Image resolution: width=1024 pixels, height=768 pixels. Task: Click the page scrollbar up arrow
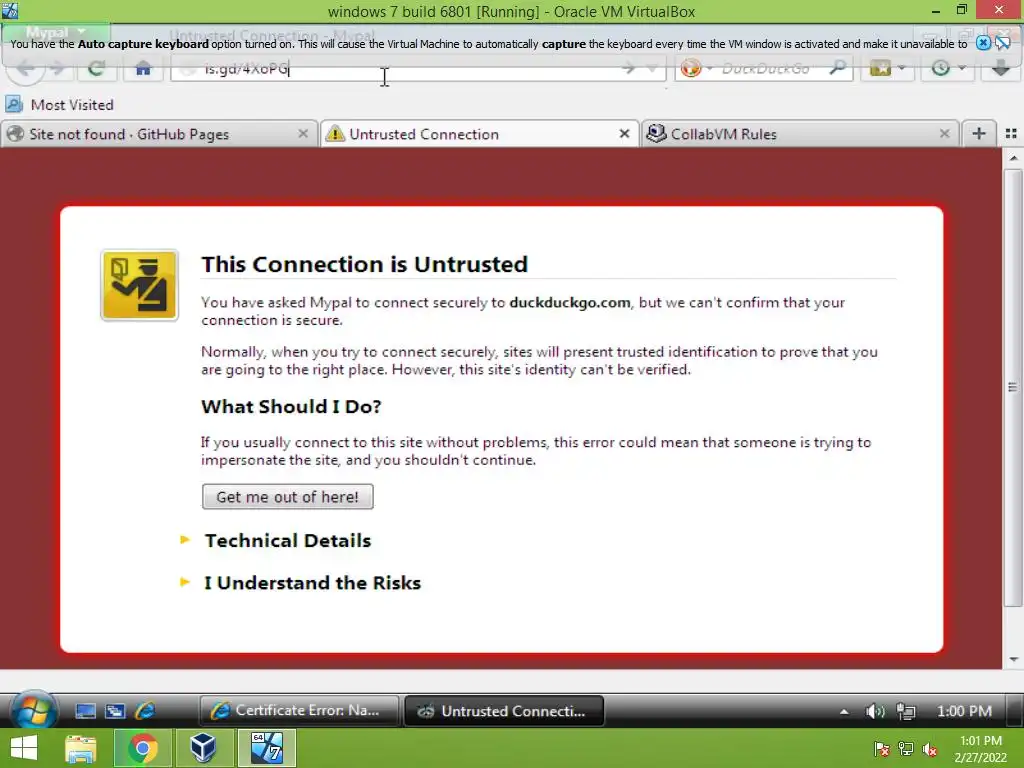pyautogui.click(x=1013, y=158)
